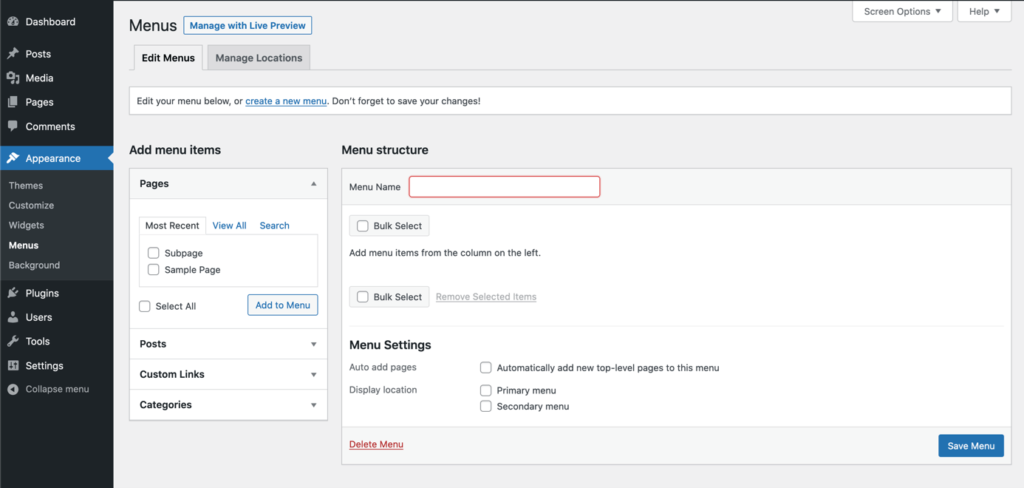Click into the Menu Name text field
Screen dimensions: 1024x488
click(x=504, y=187)
